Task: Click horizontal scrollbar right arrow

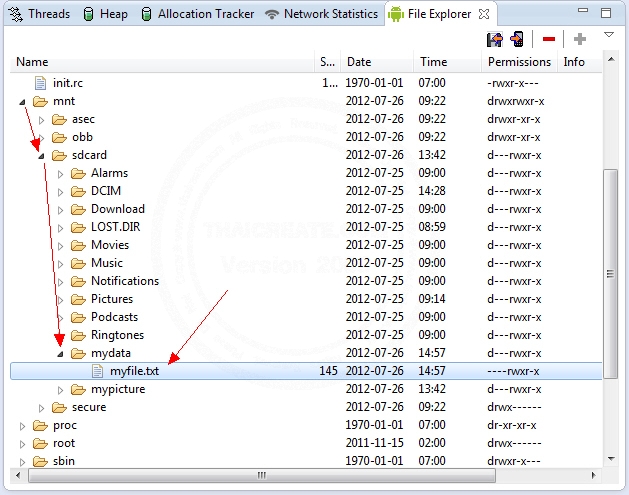Action: pos(594,476)
